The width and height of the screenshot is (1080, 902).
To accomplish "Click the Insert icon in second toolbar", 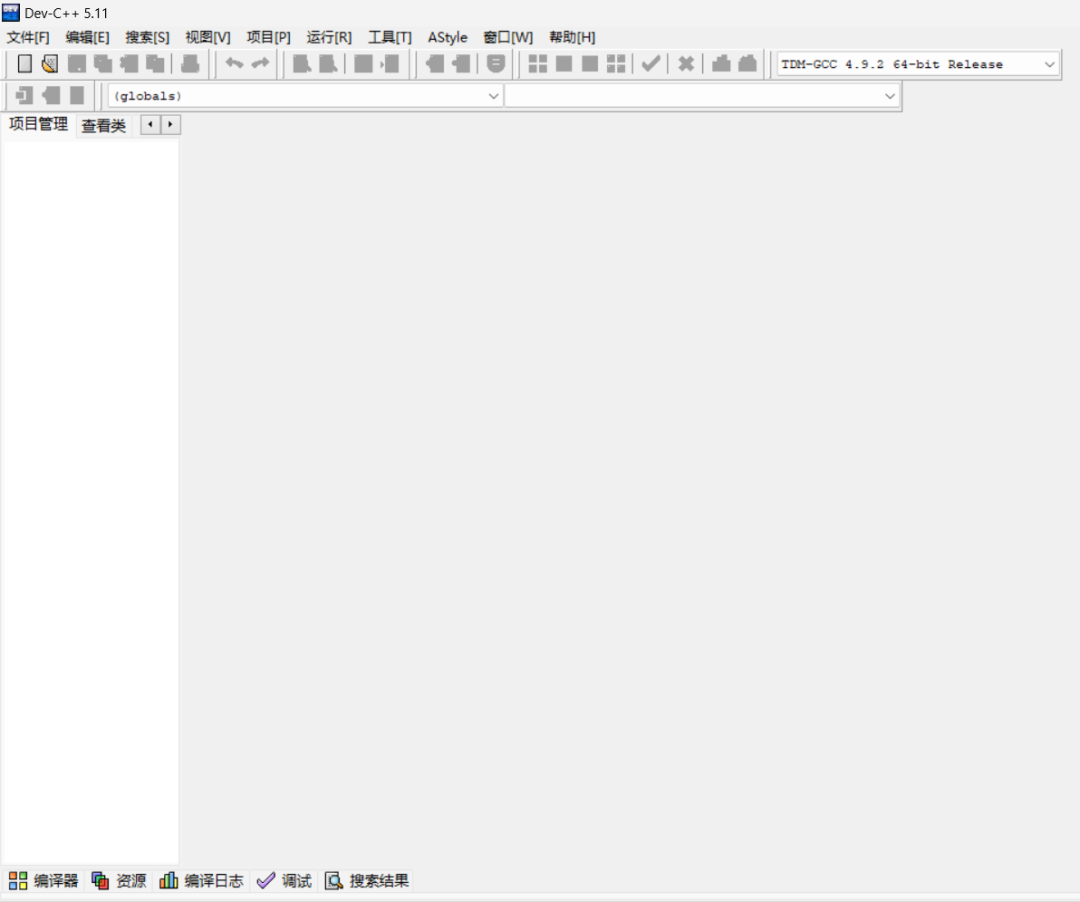I will tap(25, 95).
